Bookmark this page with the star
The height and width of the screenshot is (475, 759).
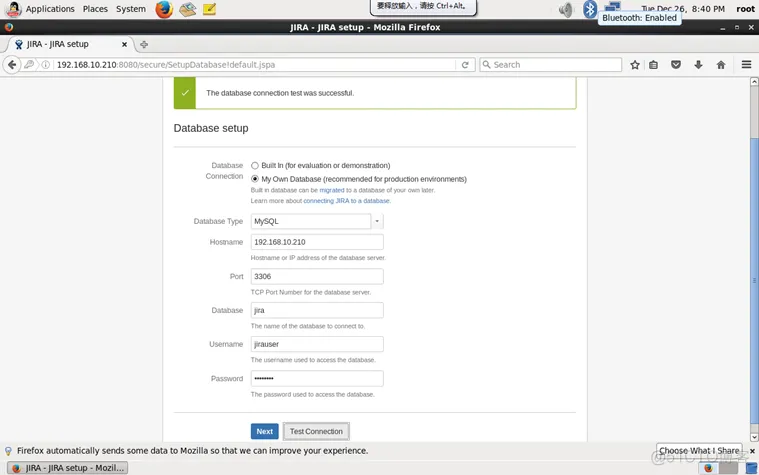point(635,64)
